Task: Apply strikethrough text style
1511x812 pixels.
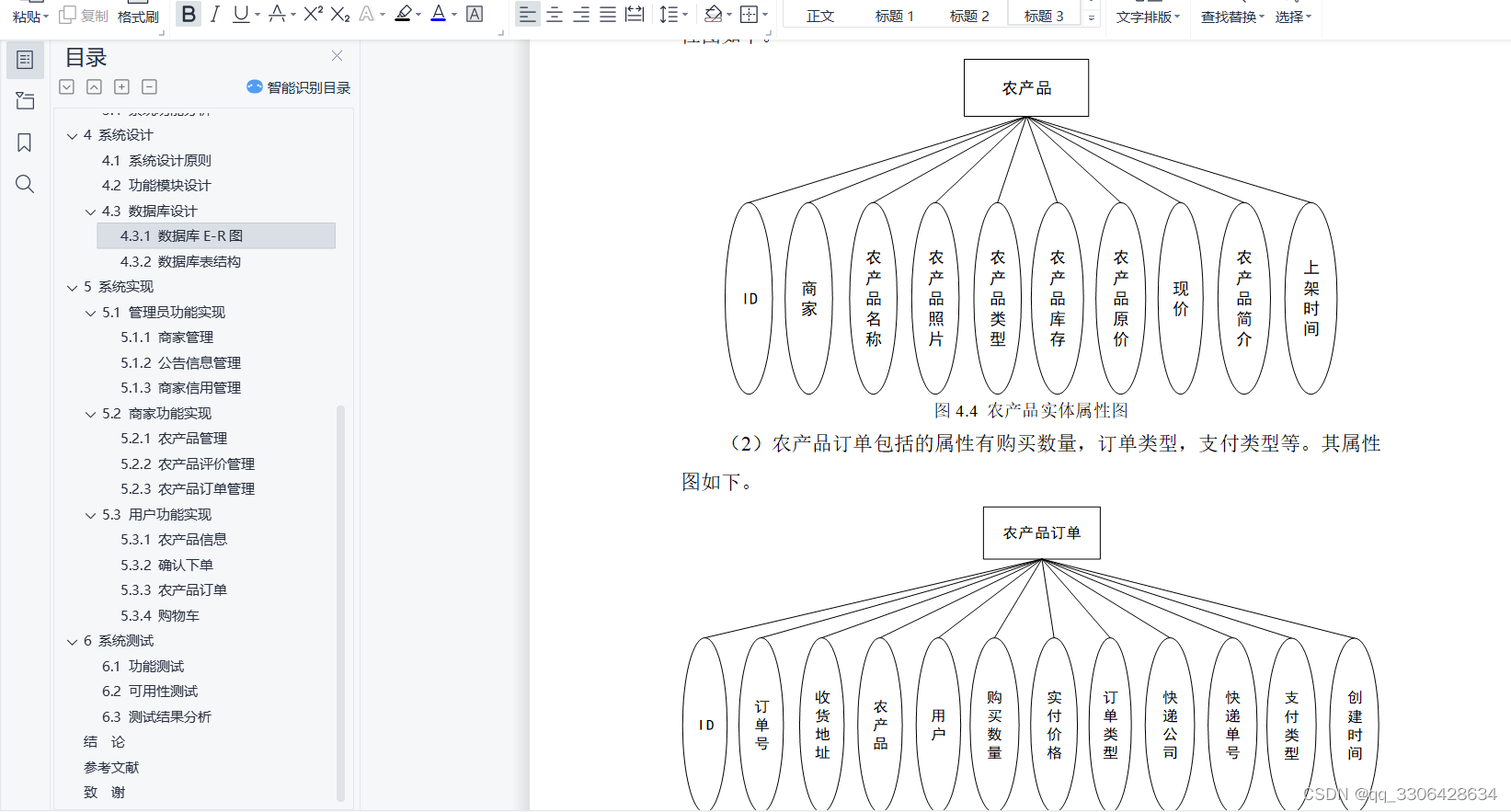Action: coord(277,14)
